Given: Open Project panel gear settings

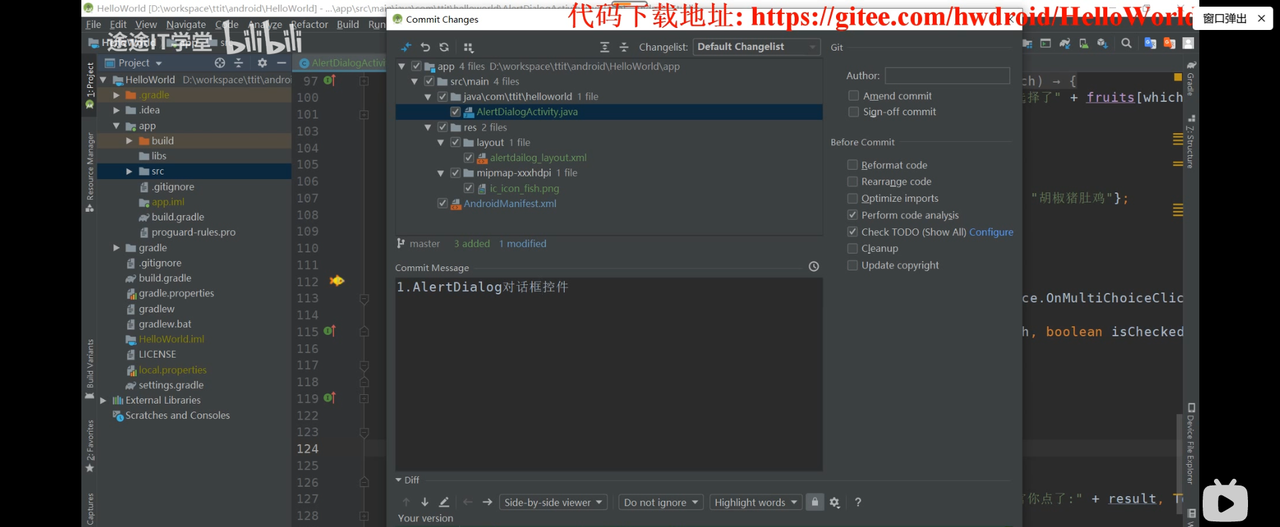Looking at the screenshot, I should (x=262, y=63).
